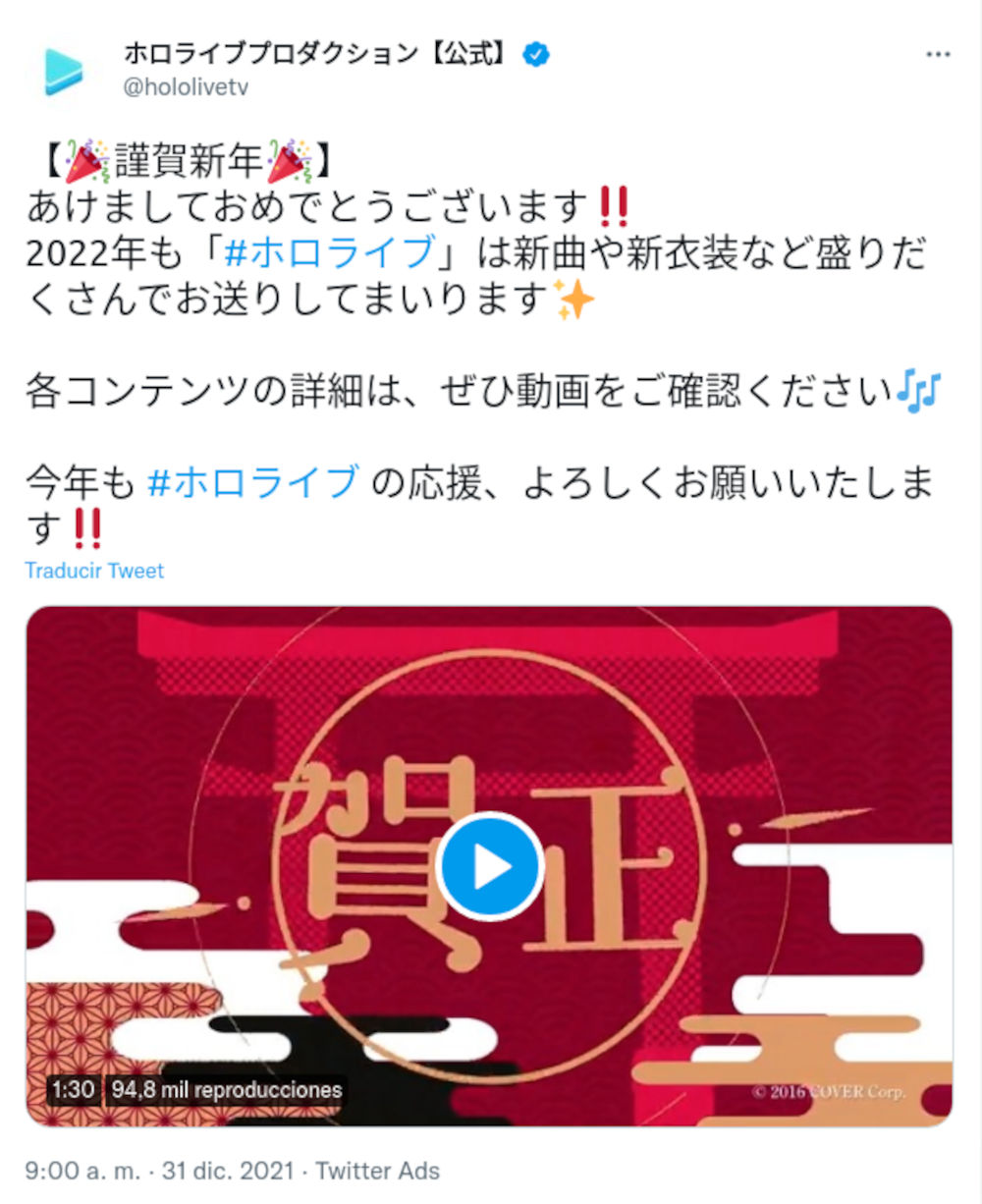Click the 1:30 video duration label
Screen dimensions: 982x1204
(74, 1089)
